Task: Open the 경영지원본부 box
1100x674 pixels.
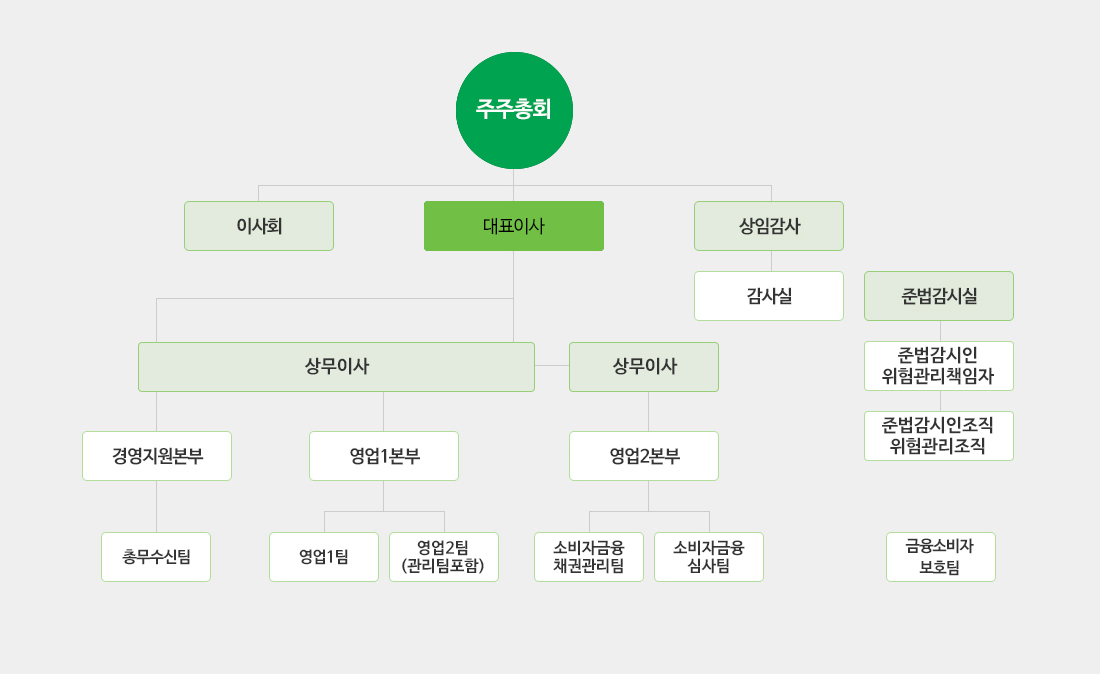Action: pyautogui.click(x=157, y=456)
